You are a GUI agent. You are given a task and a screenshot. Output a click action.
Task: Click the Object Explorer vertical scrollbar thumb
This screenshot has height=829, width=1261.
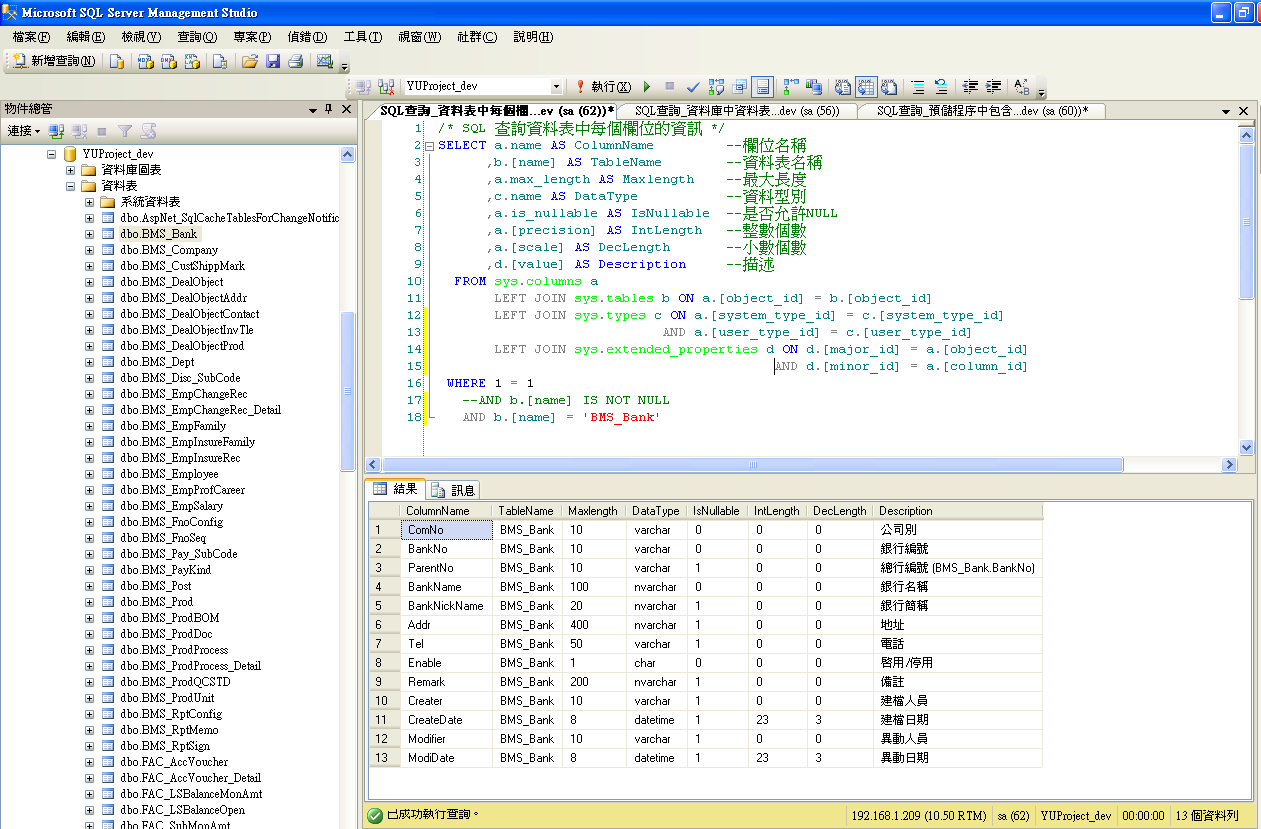pos(347,390)
